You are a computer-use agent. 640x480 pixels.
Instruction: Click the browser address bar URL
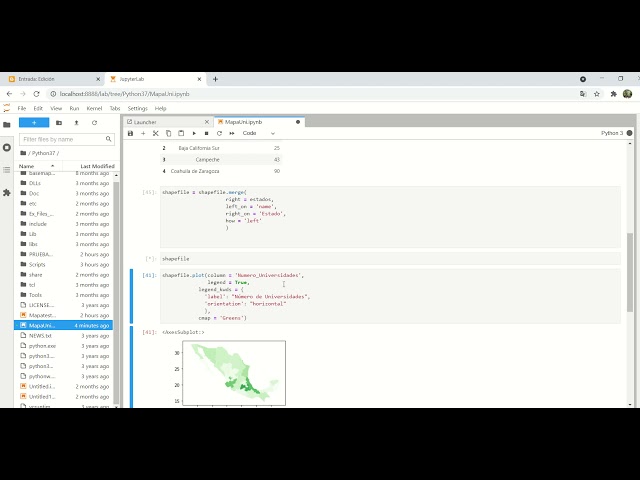coord(124,94)
